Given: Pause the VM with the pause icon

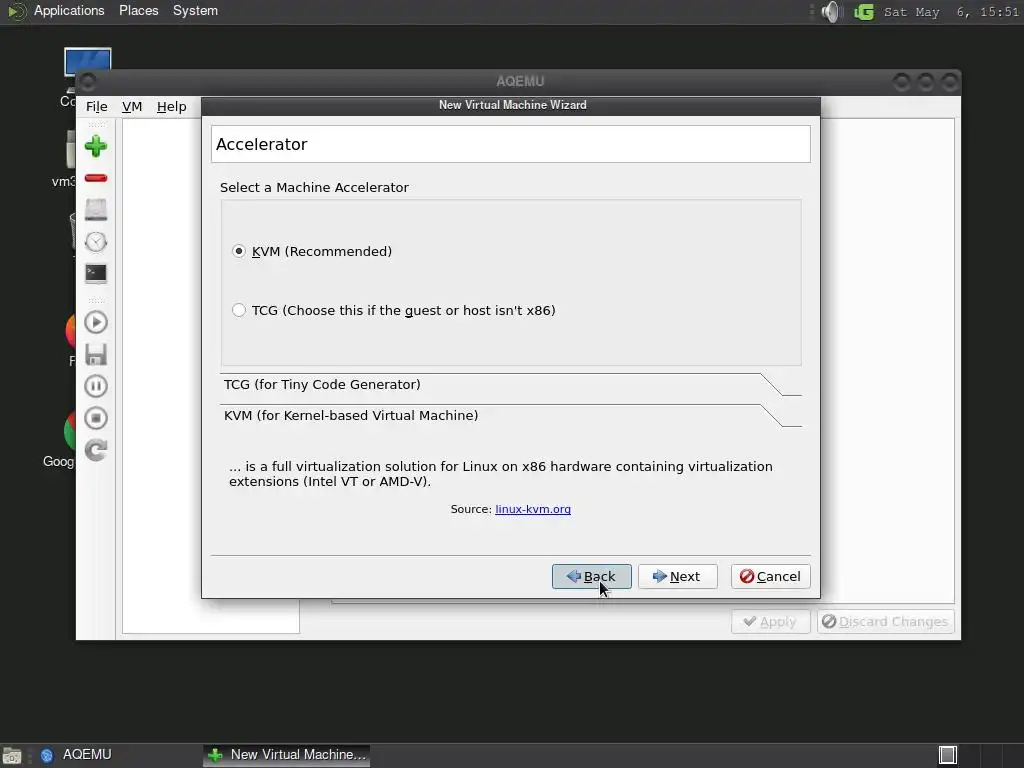Looking at the screenshot, I should pyautogui.click(x=96, y=386).
